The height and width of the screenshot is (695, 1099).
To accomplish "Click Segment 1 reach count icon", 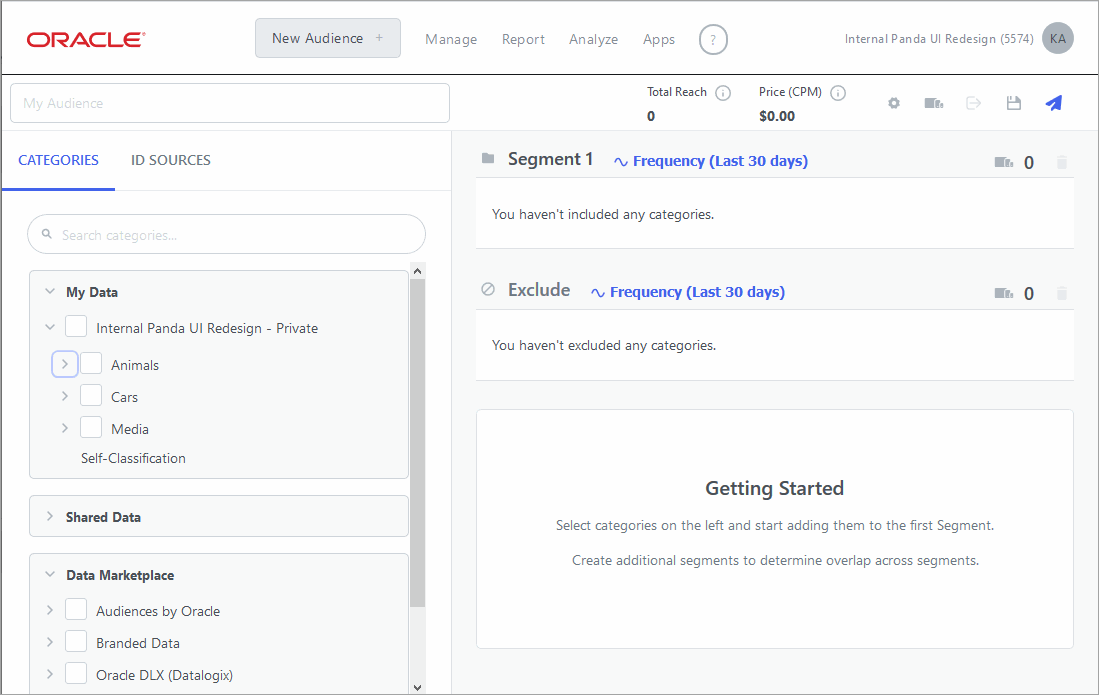I will pyautogui.click(x=1004, y=163).
